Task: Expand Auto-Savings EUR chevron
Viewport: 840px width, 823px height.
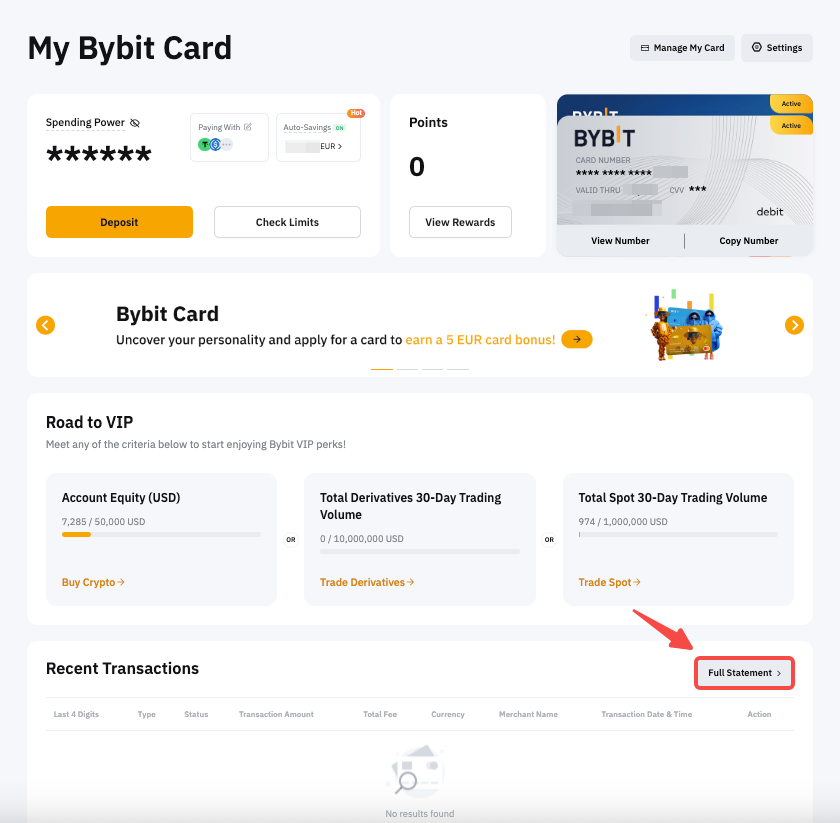Action: tap(340, 146)
